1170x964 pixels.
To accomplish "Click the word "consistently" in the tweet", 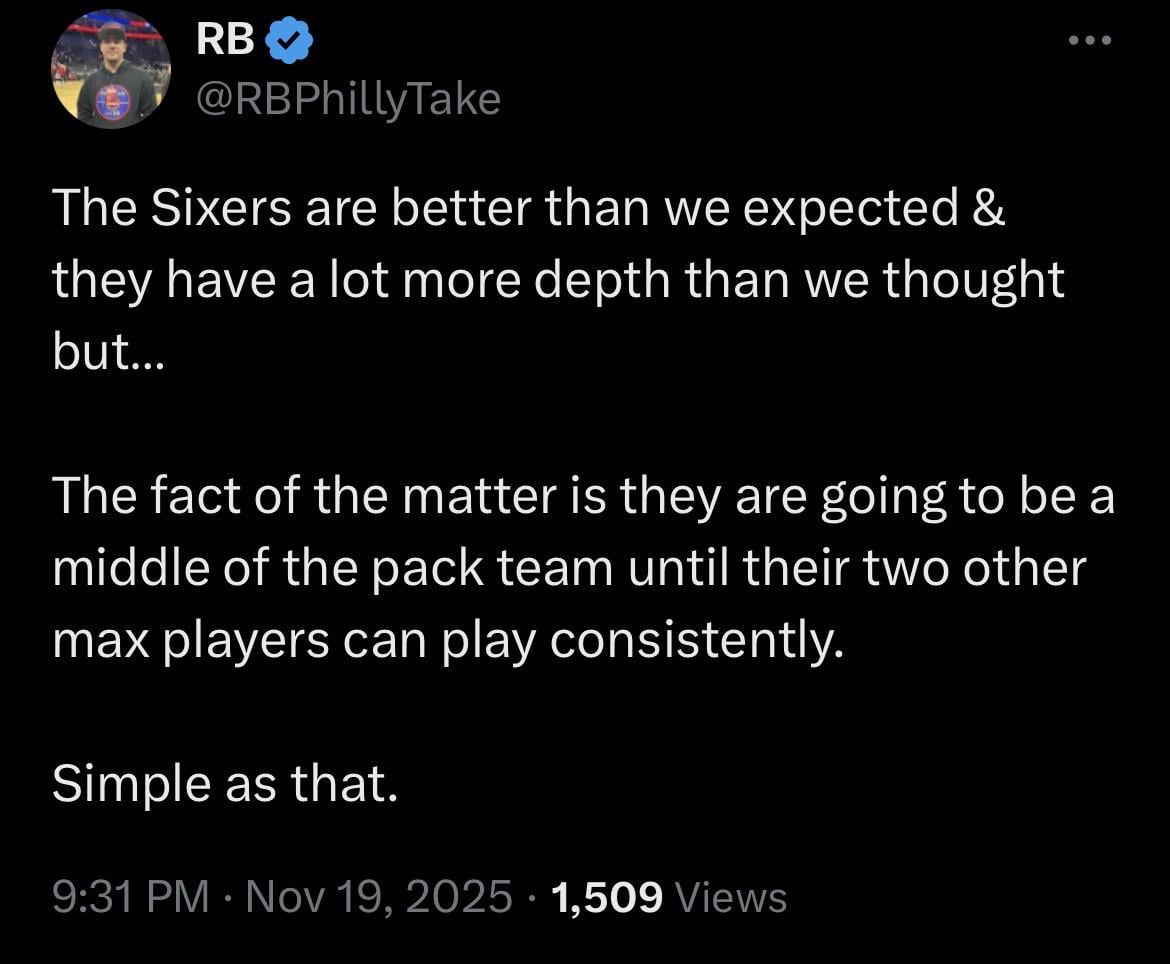I will click(x=691, y=640).
